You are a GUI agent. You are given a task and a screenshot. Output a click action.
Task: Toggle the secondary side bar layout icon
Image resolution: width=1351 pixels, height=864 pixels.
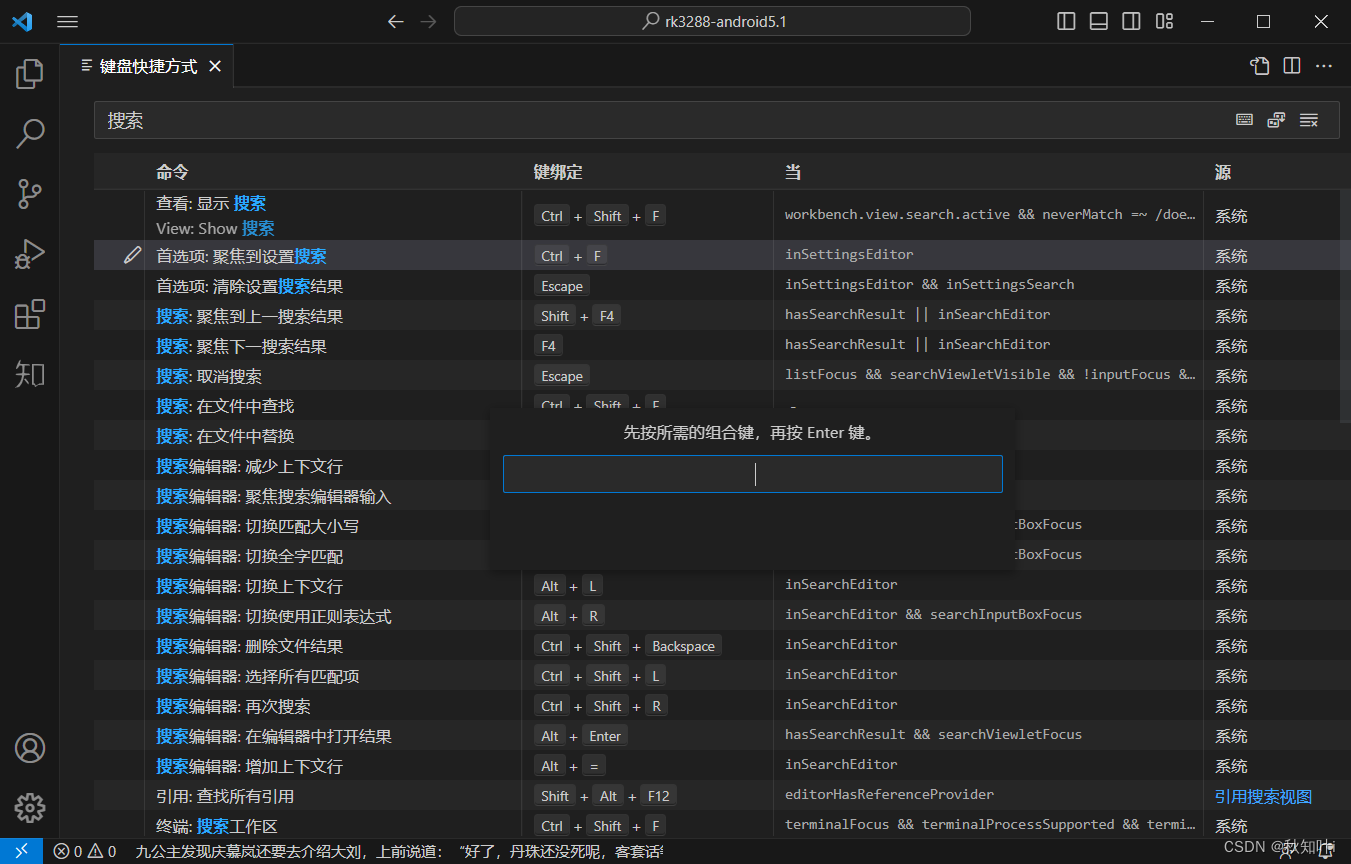pyautogui.click(x=1131, y=21)
